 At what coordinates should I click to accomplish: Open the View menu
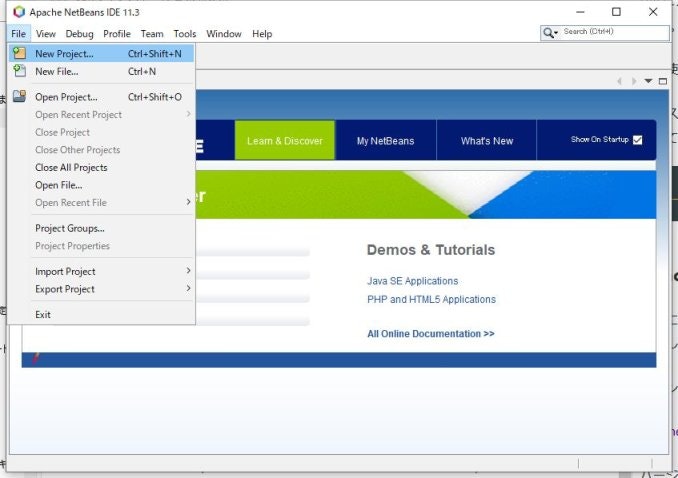(x=45, y=34)
